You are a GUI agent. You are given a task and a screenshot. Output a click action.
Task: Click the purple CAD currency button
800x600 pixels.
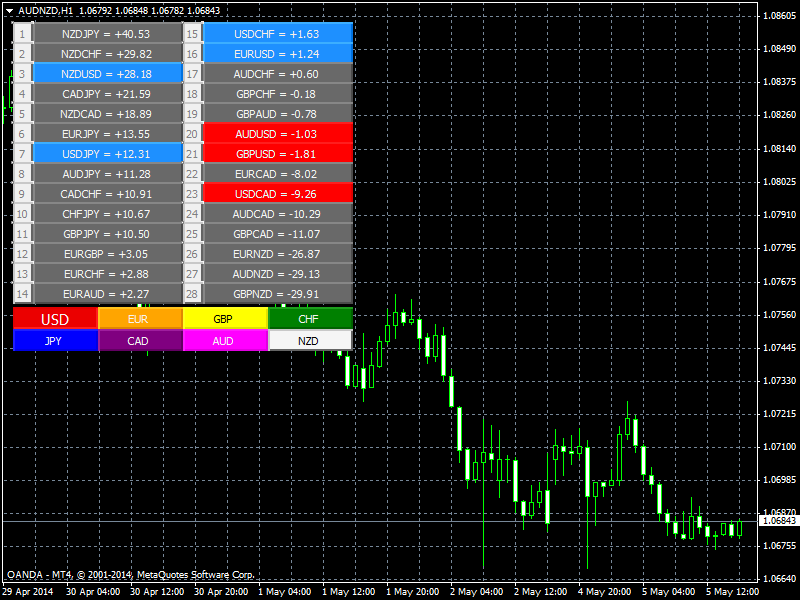140,341
